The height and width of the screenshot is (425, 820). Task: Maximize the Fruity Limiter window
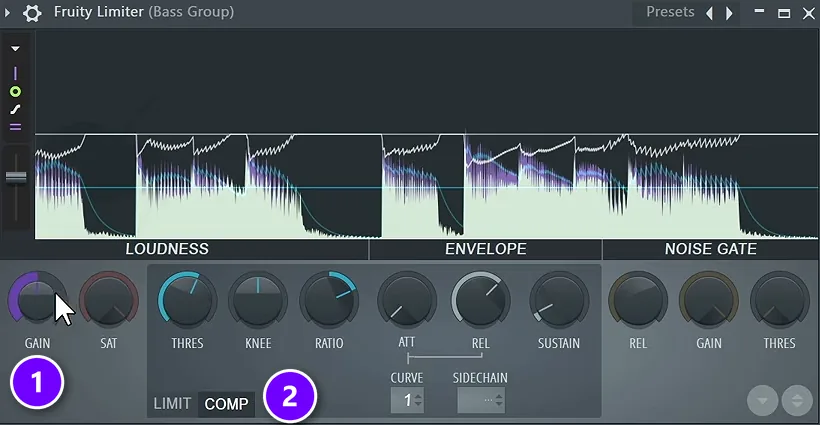(x=784, y=13)
